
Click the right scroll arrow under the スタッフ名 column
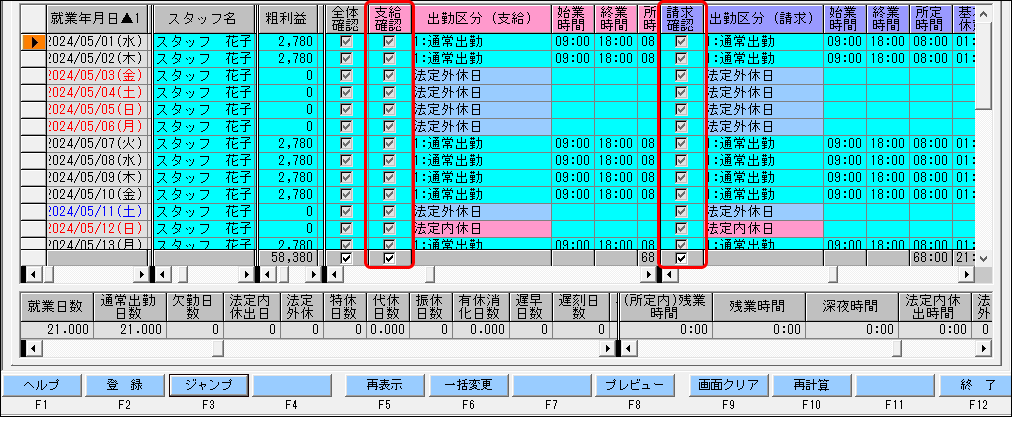[246, 274]
